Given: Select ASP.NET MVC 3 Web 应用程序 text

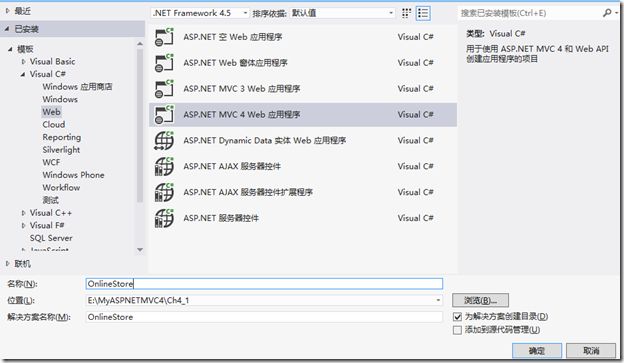Looking at the screenshot, I should point(242,89).
